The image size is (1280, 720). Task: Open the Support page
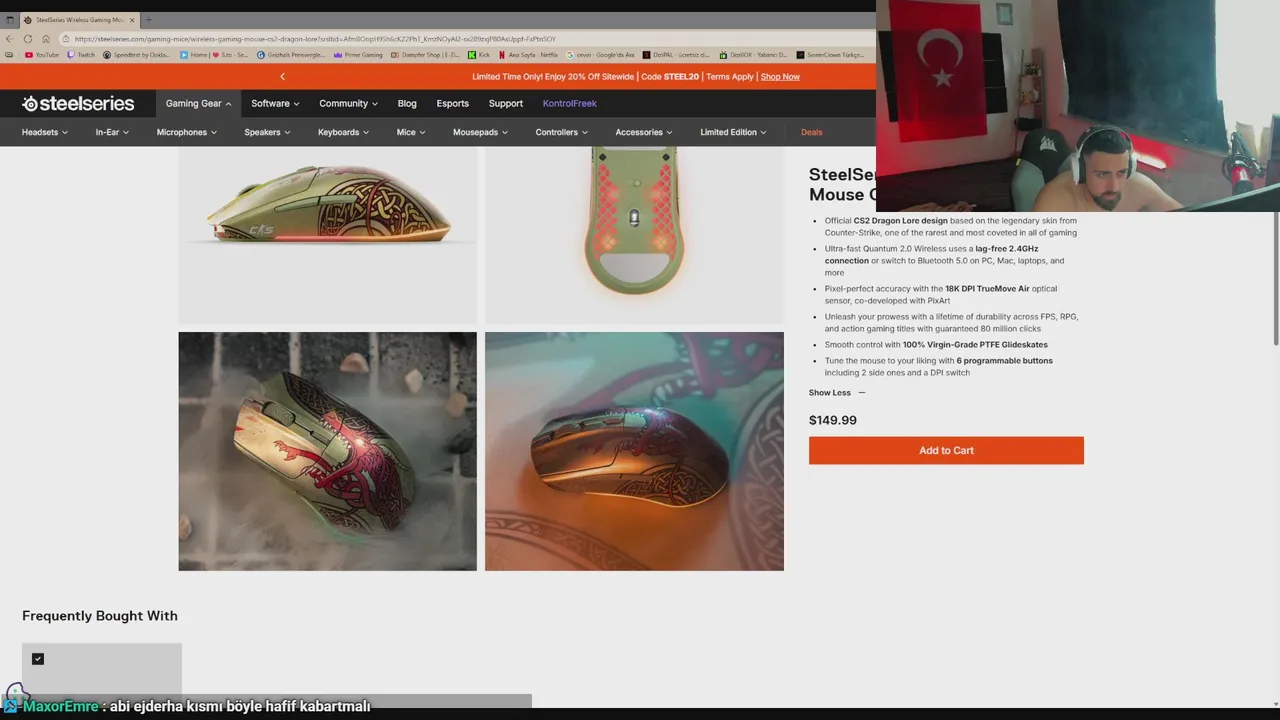pyautogui.click(x=505, y=104)
